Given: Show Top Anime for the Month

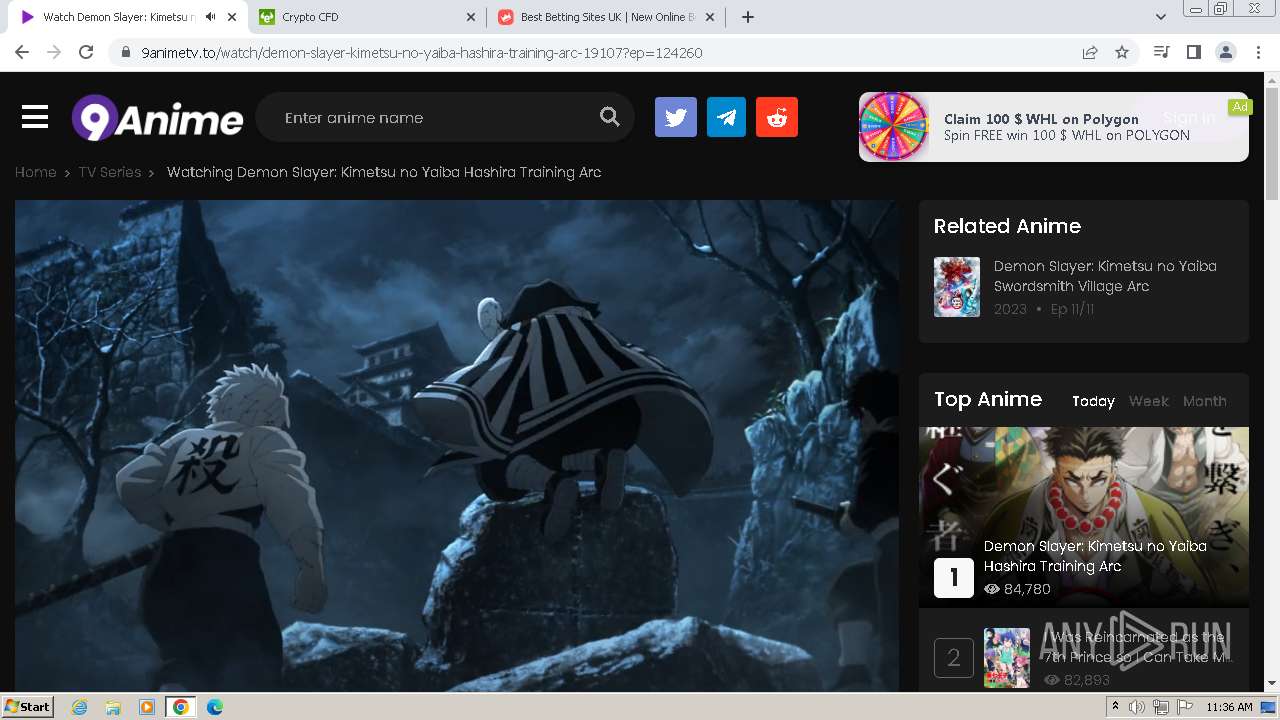Looking at the screenshot, I should point(1204,401).
